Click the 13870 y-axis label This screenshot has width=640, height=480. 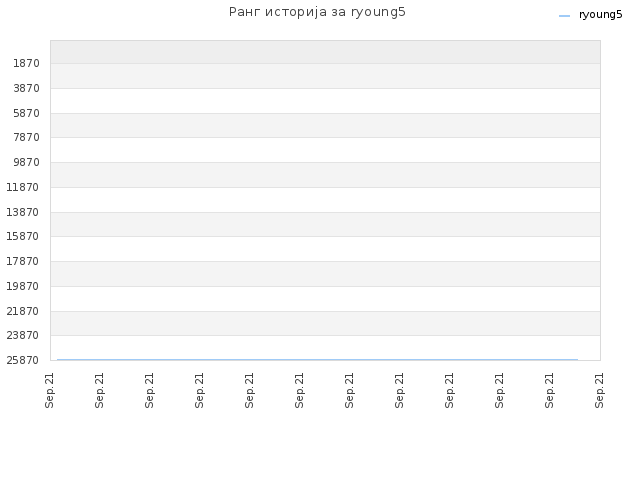coord(22,212)
